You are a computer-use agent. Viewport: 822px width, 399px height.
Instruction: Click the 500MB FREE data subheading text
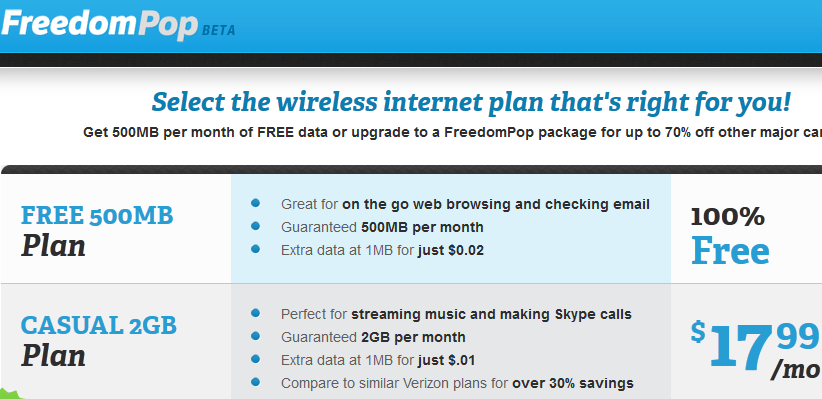(452, 132)
